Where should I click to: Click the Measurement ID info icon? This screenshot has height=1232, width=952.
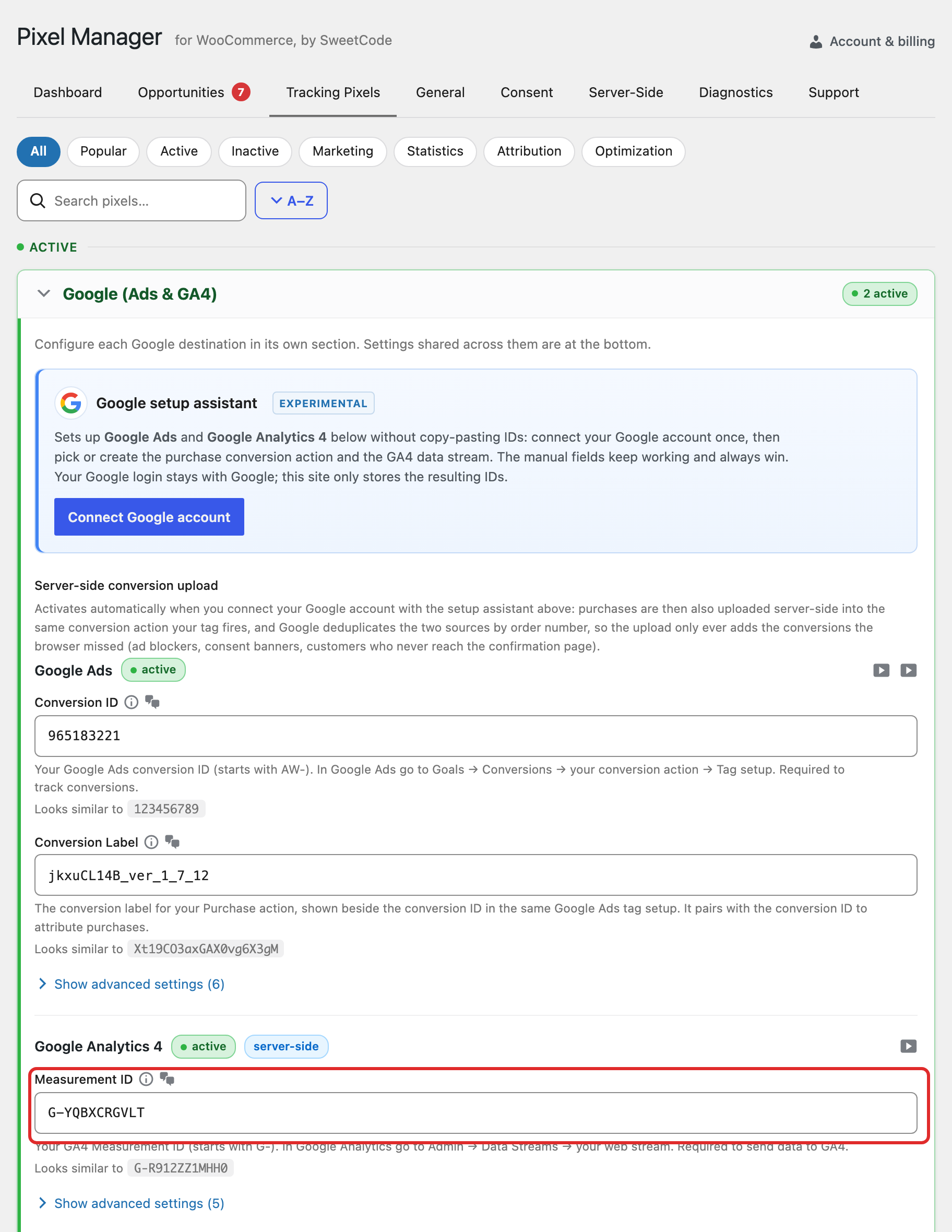(146, 1079)
